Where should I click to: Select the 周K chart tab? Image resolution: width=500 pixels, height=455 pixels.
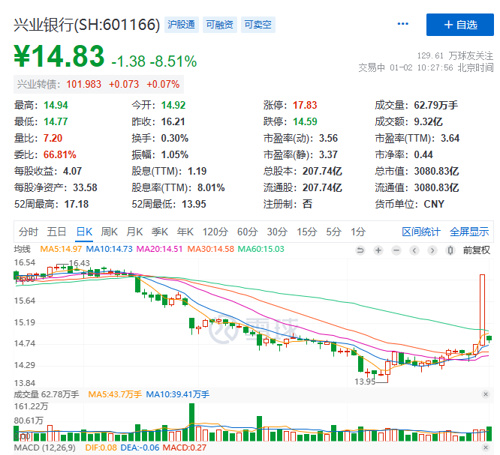click(109, 232)
